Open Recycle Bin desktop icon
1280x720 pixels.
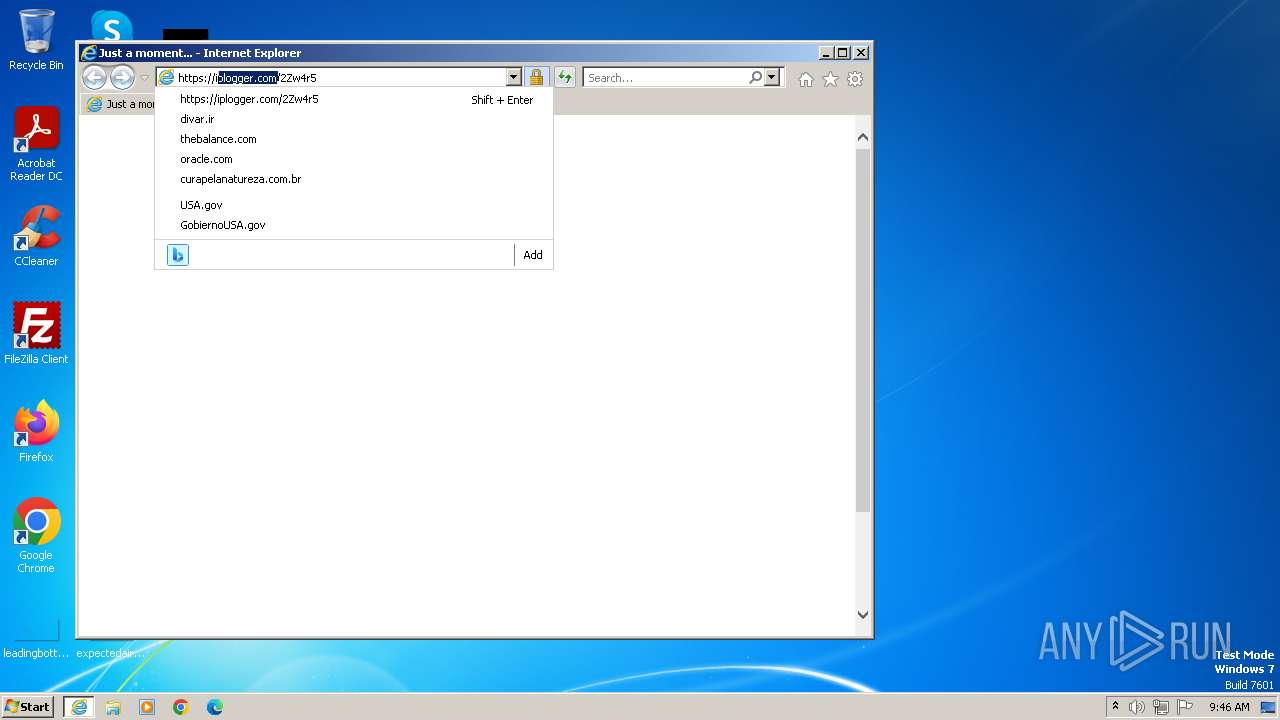[x=36, y=40]
